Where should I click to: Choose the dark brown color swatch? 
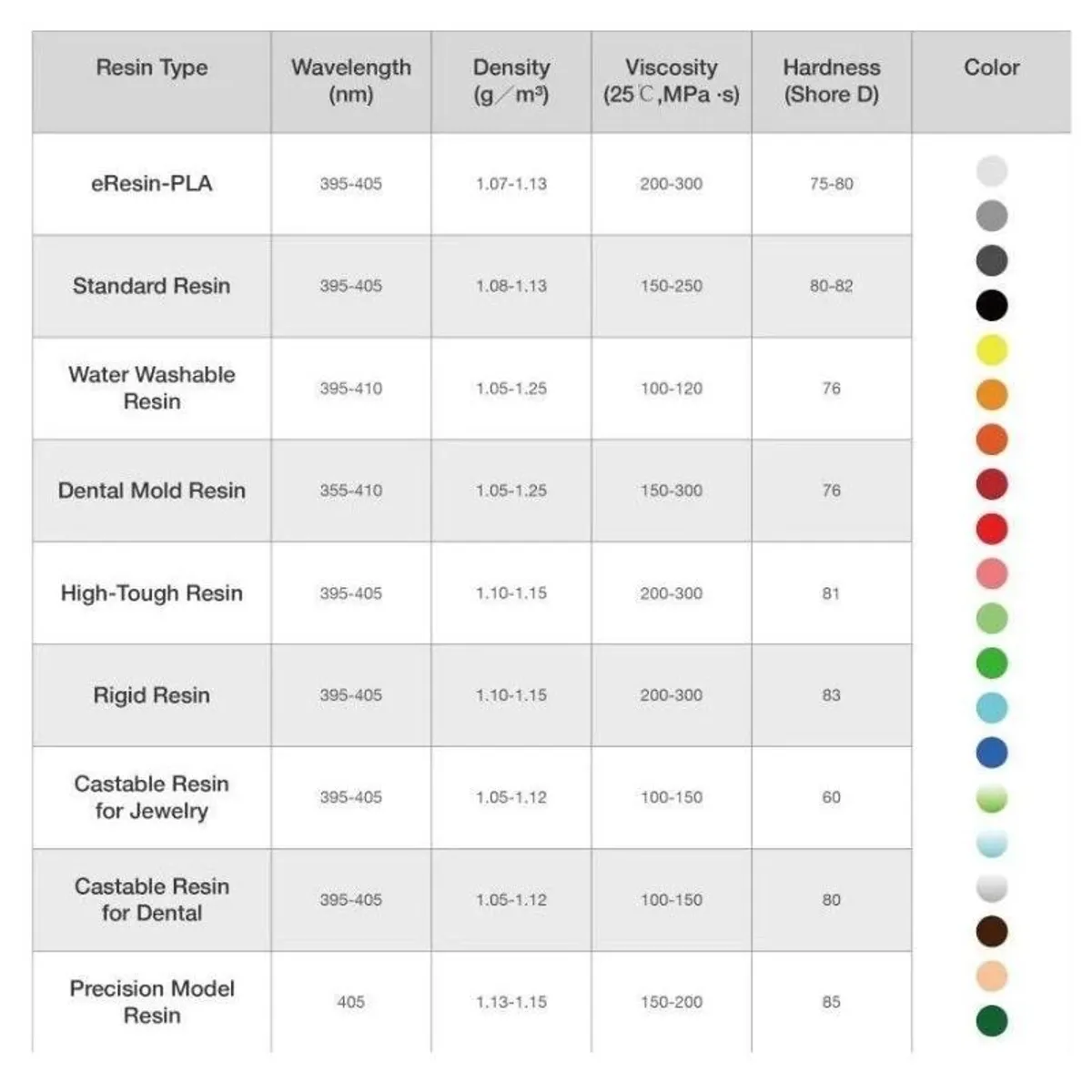[991, 931]
